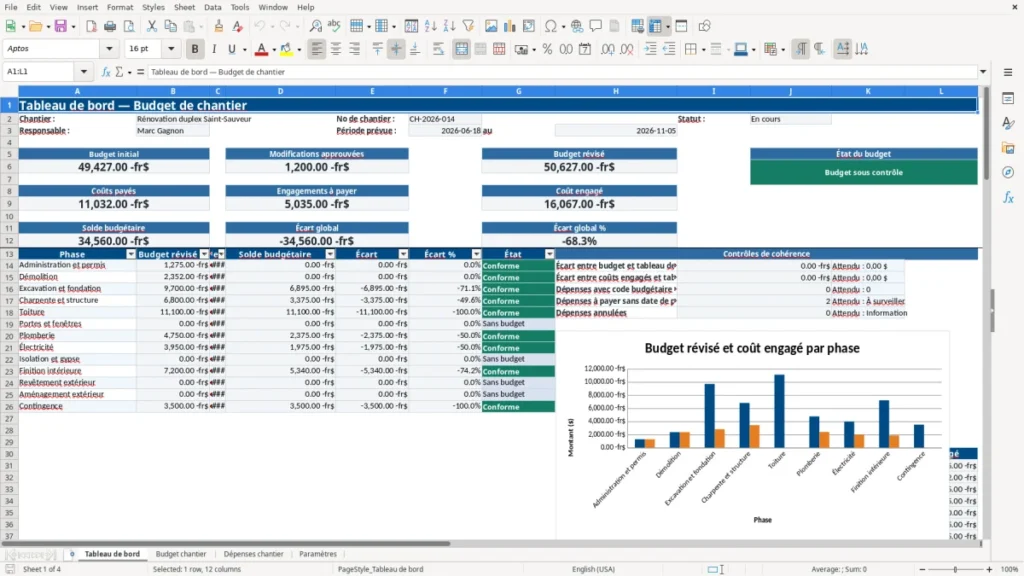The image size is (1024, 576).
Task: Click the Merge and center cells icon
Action: [461, 49]
